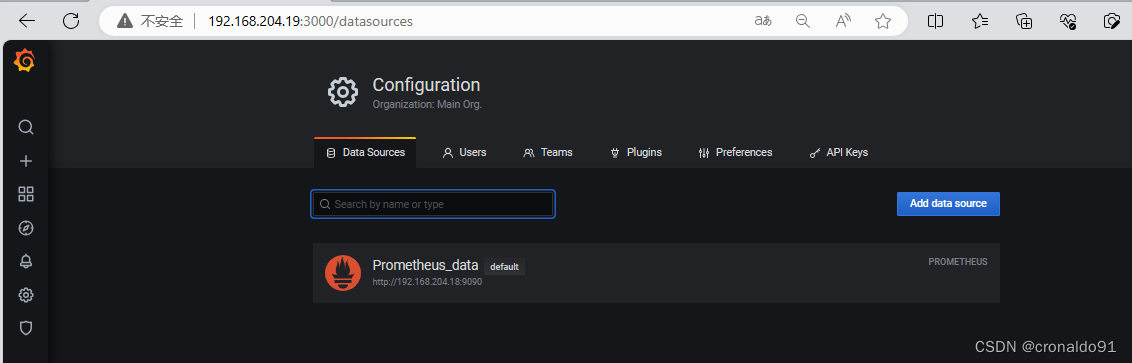Click the Organization: Main Org. subtitle

tap(427, 104)
